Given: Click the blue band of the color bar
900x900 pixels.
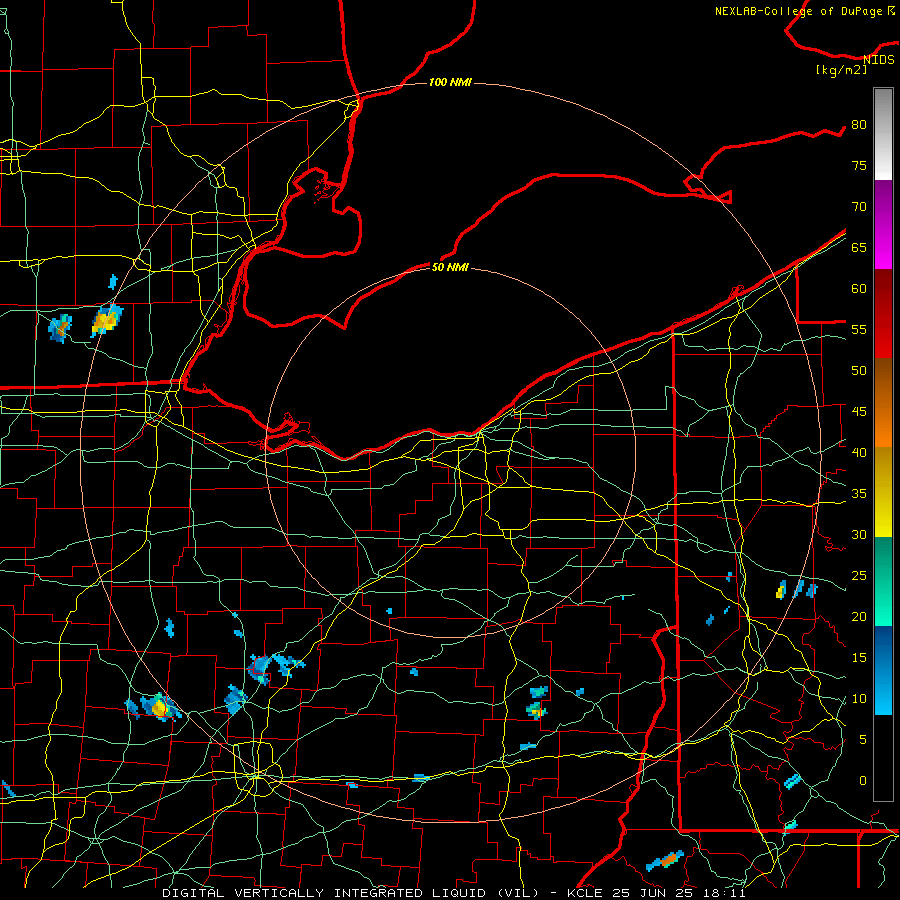Looking at the screenshot, I should coord(883,670).
